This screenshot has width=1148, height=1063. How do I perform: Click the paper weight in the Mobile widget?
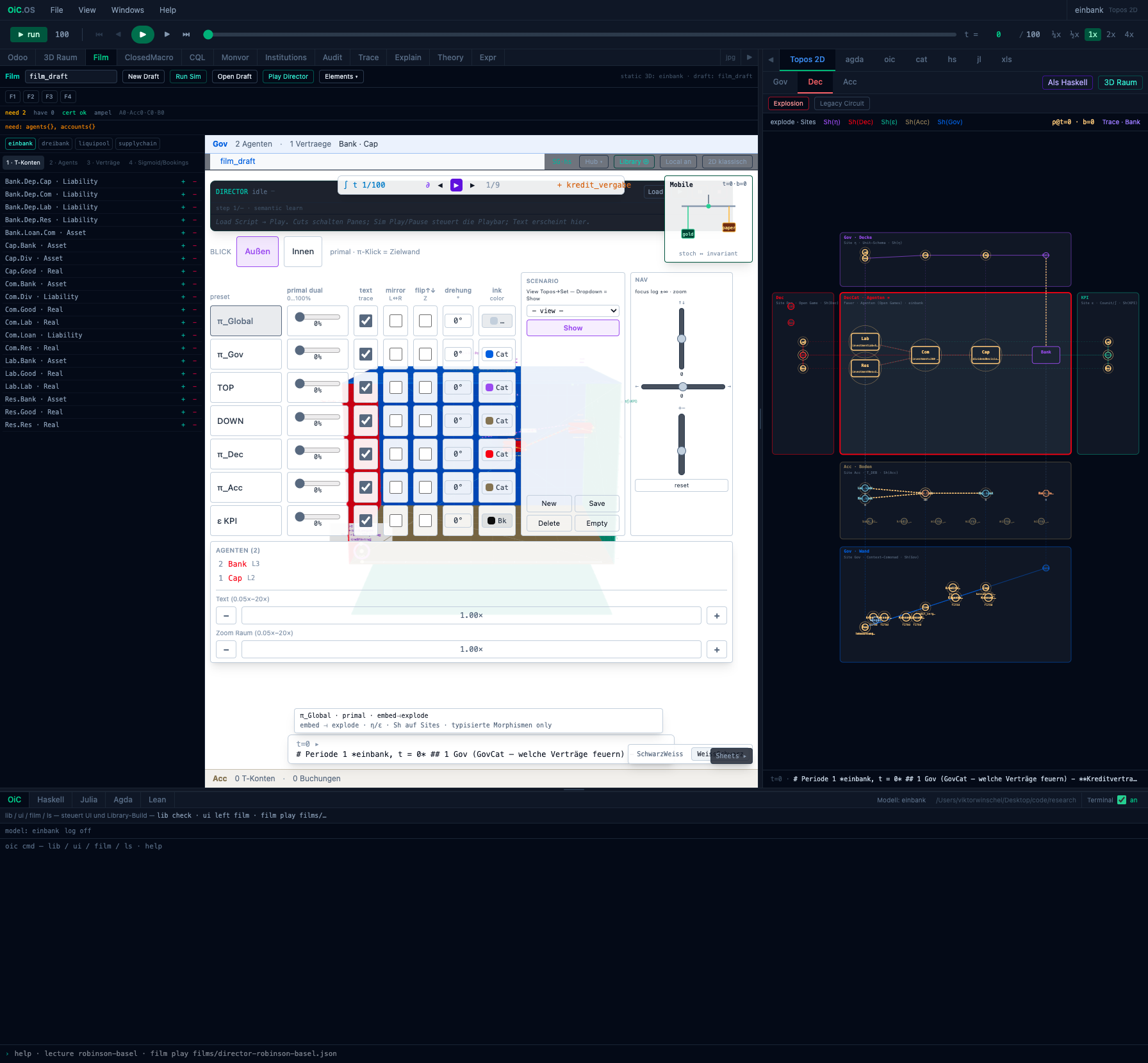coord(729,227)
